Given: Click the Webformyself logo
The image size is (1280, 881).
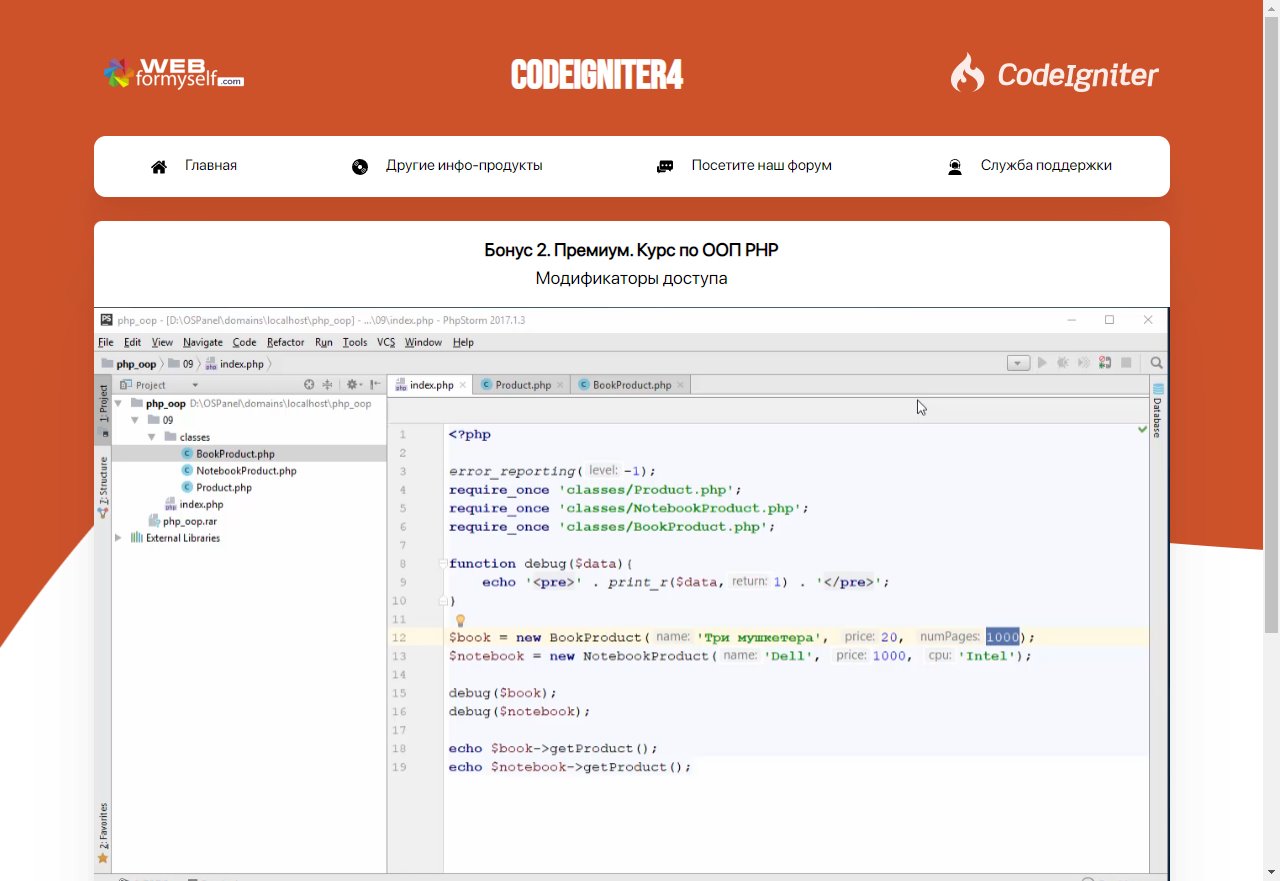Looking at the screenshot, I should [173, 73].
